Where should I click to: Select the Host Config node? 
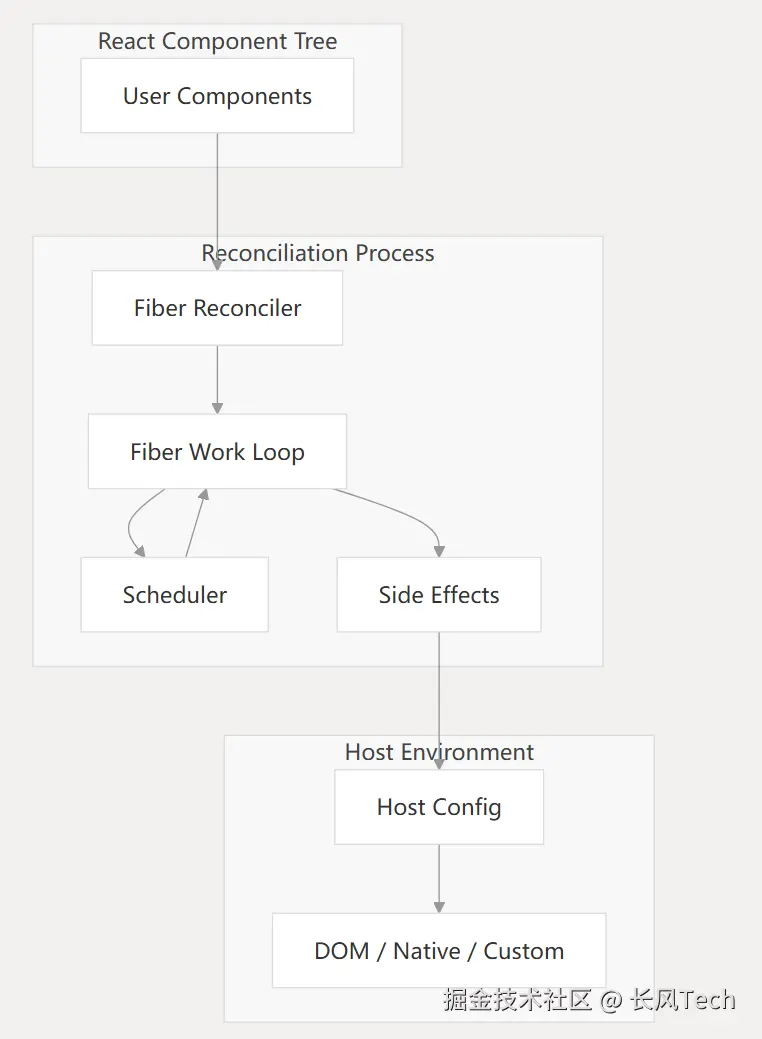438,807
